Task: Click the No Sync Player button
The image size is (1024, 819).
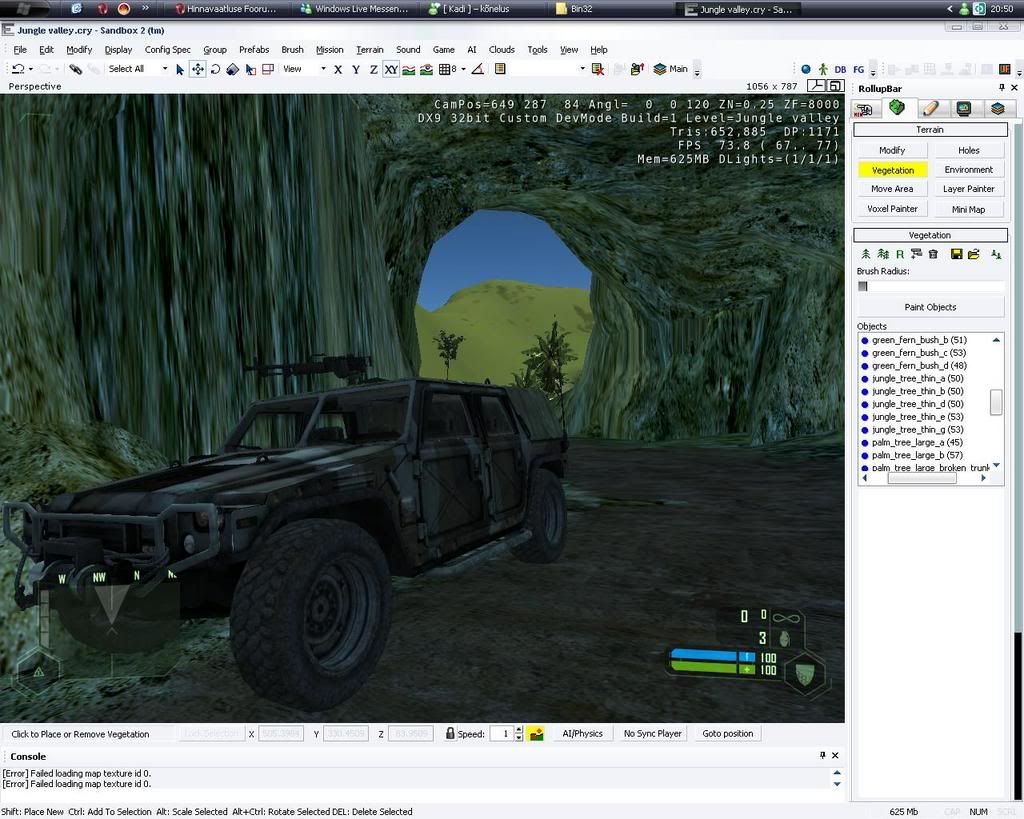Action: coord(652,733)
